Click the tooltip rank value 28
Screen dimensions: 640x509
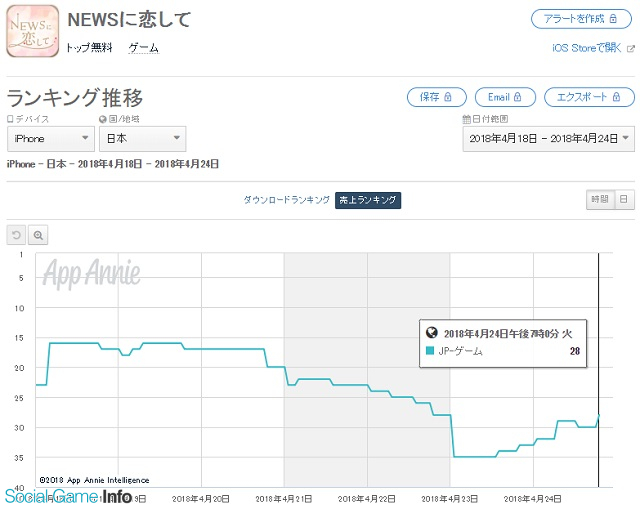[x=575, y=351]
